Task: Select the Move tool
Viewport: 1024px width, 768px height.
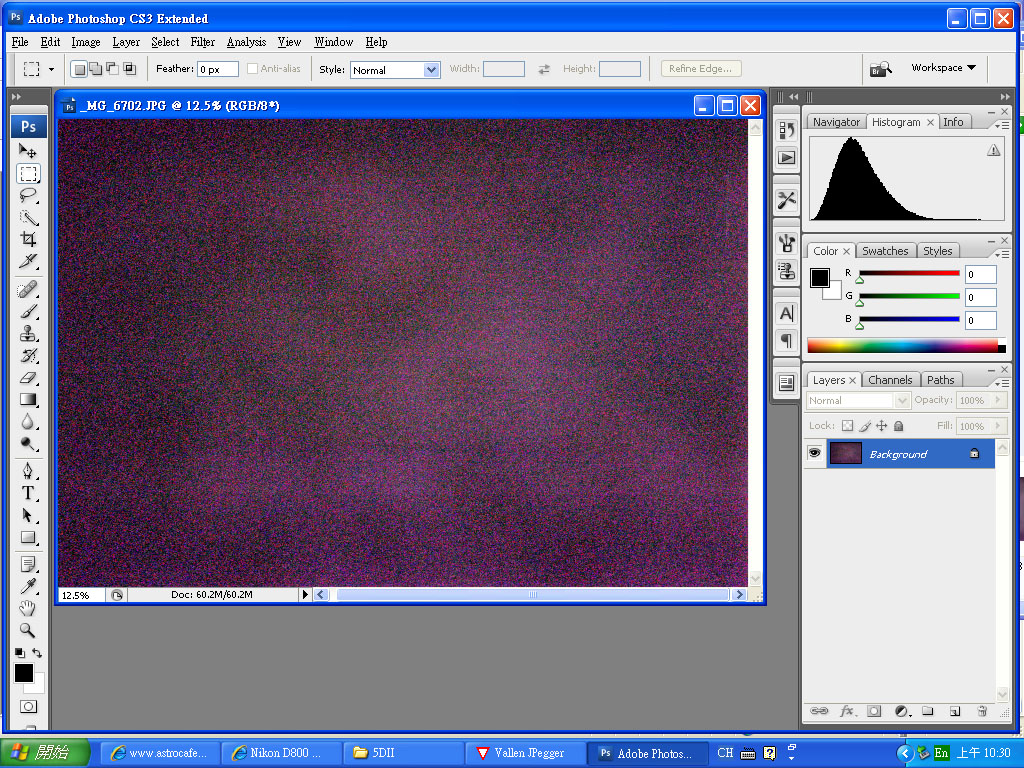Action: click(28, 151)
